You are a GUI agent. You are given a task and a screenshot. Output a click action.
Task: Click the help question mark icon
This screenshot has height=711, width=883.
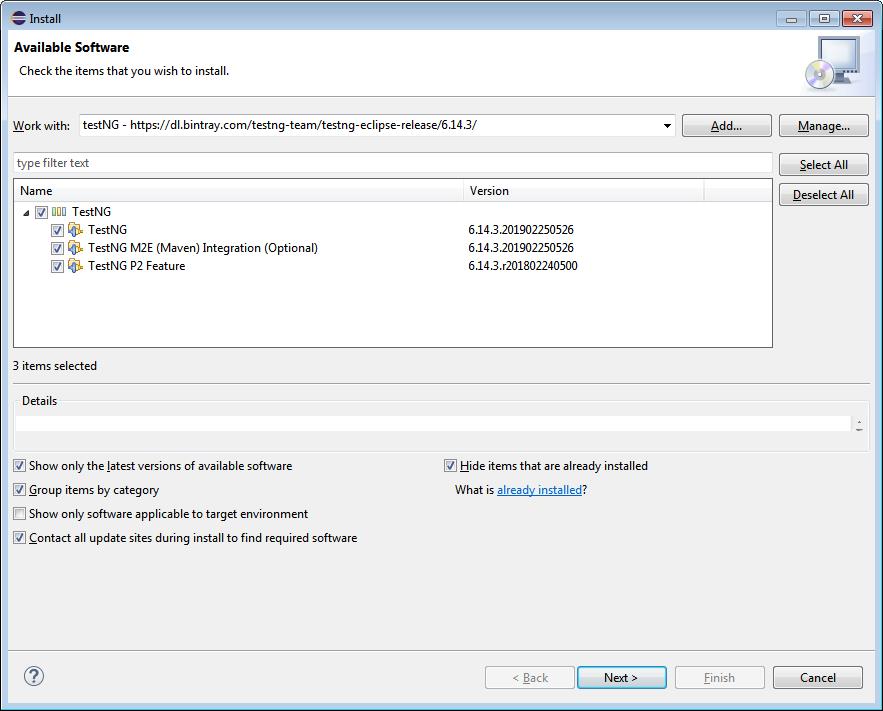point(34,676)
